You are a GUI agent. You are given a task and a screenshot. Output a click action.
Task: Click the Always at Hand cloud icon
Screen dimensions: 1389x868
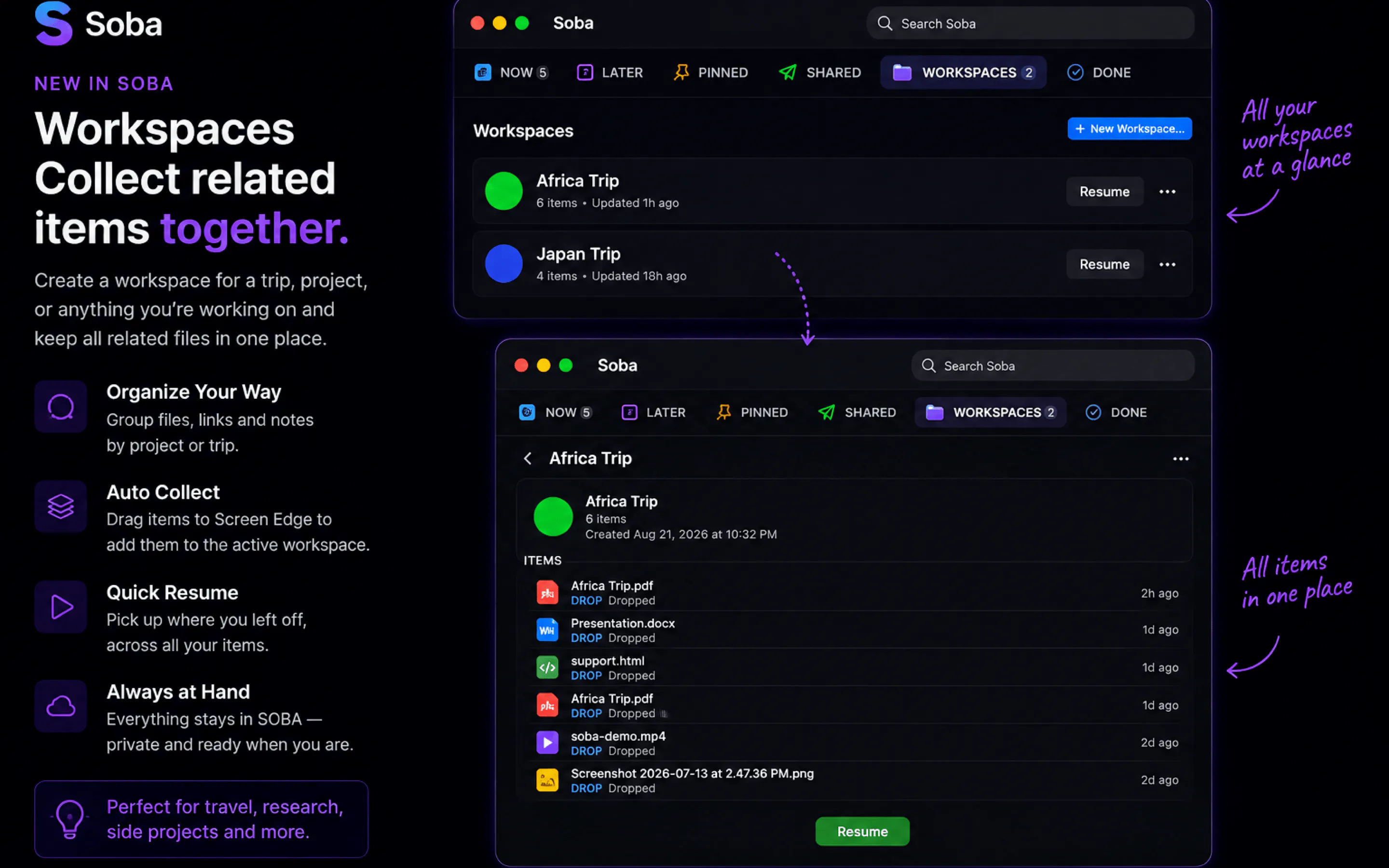click(x=60, y=706)
